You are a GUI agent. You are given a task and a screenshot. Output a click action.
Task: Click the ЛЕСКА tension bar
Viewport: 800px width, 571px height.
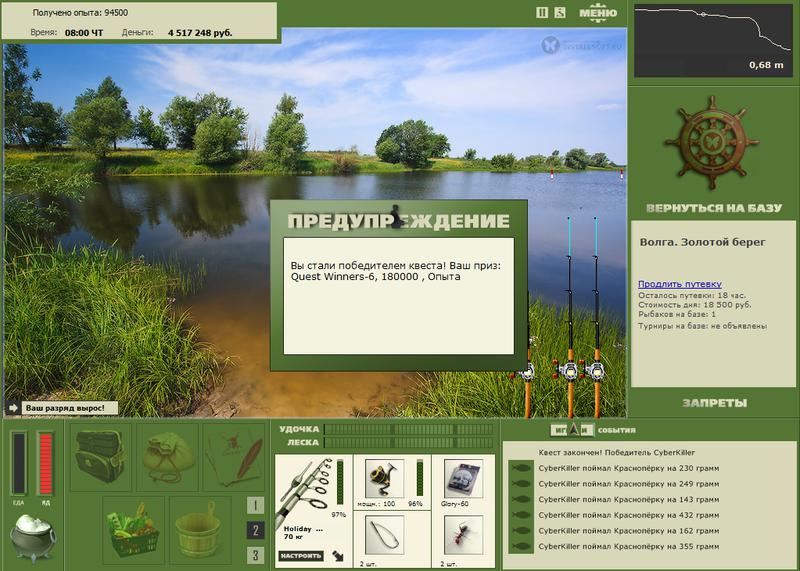point(409,442)
